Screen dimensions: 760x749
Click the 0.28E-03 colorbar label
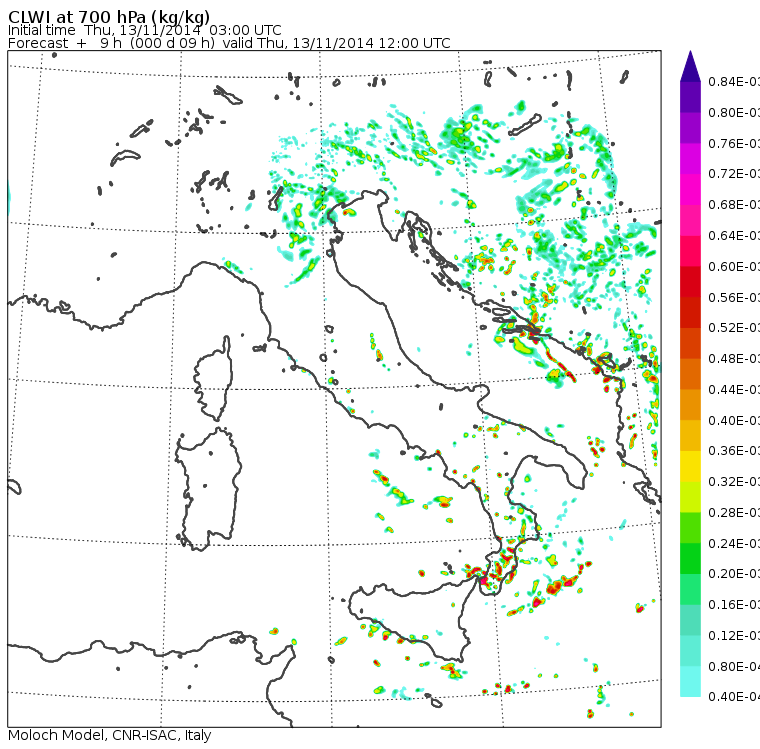point(734,512)
